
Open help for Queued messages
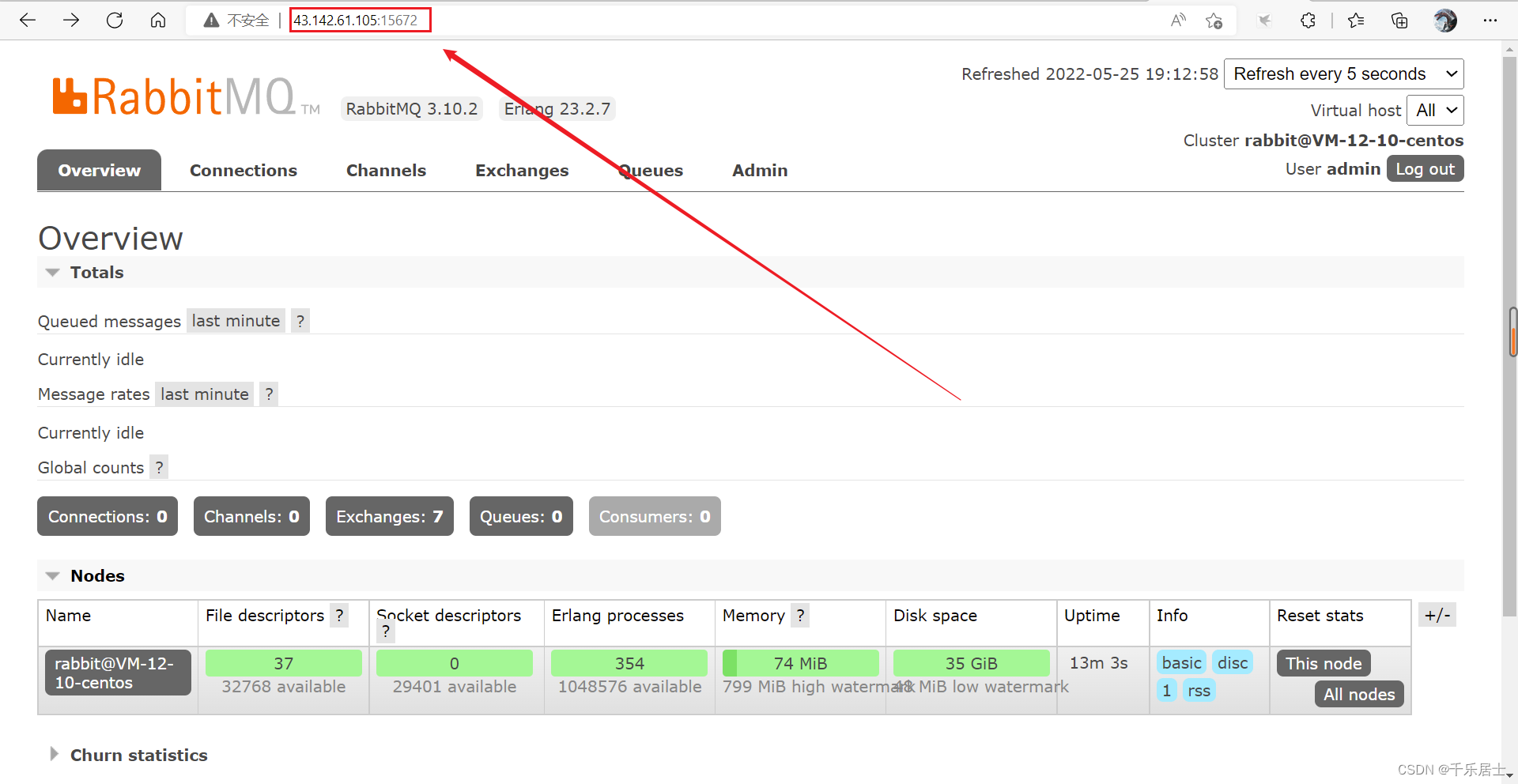(300, 321)
